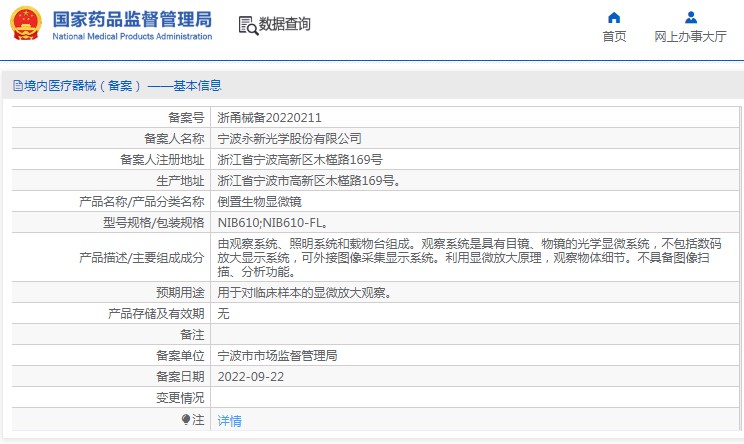744x444 pixels.
Task: Click the model value NIB610;NIB610-FL。
Action: pos(273,222)
